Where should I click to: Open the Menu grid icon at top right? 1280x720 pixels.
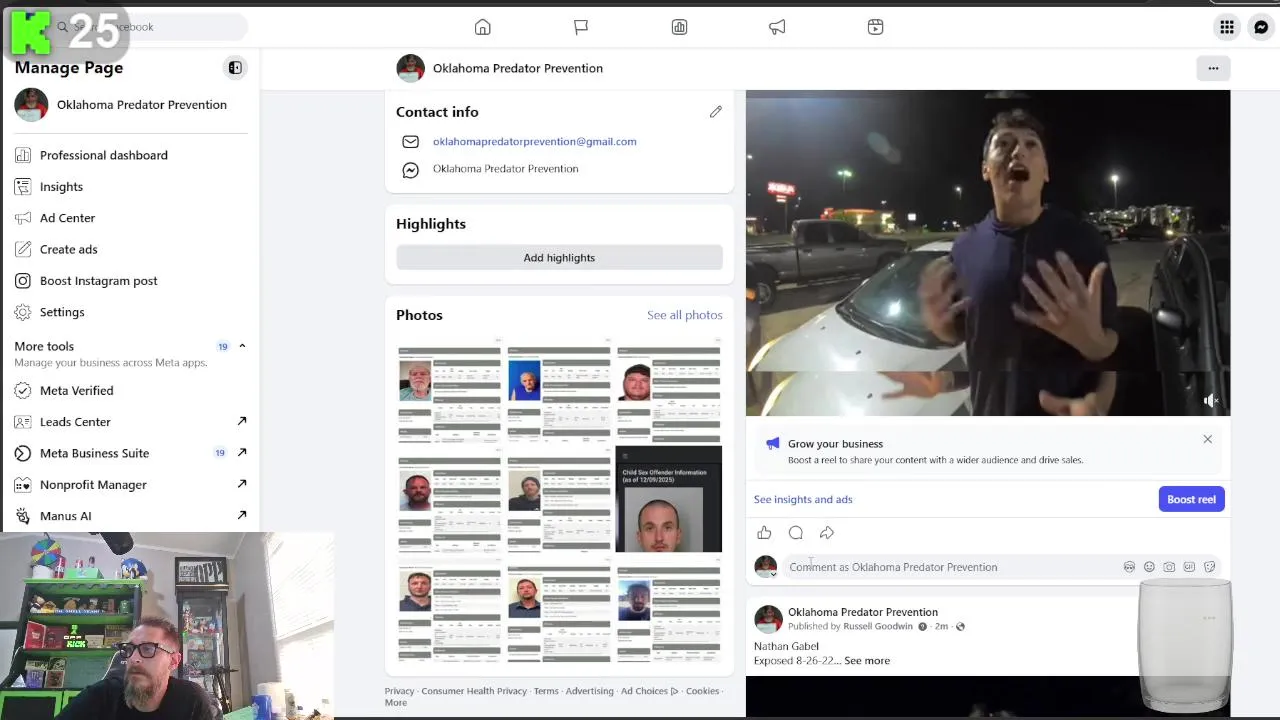click(x=1227, y=27)
